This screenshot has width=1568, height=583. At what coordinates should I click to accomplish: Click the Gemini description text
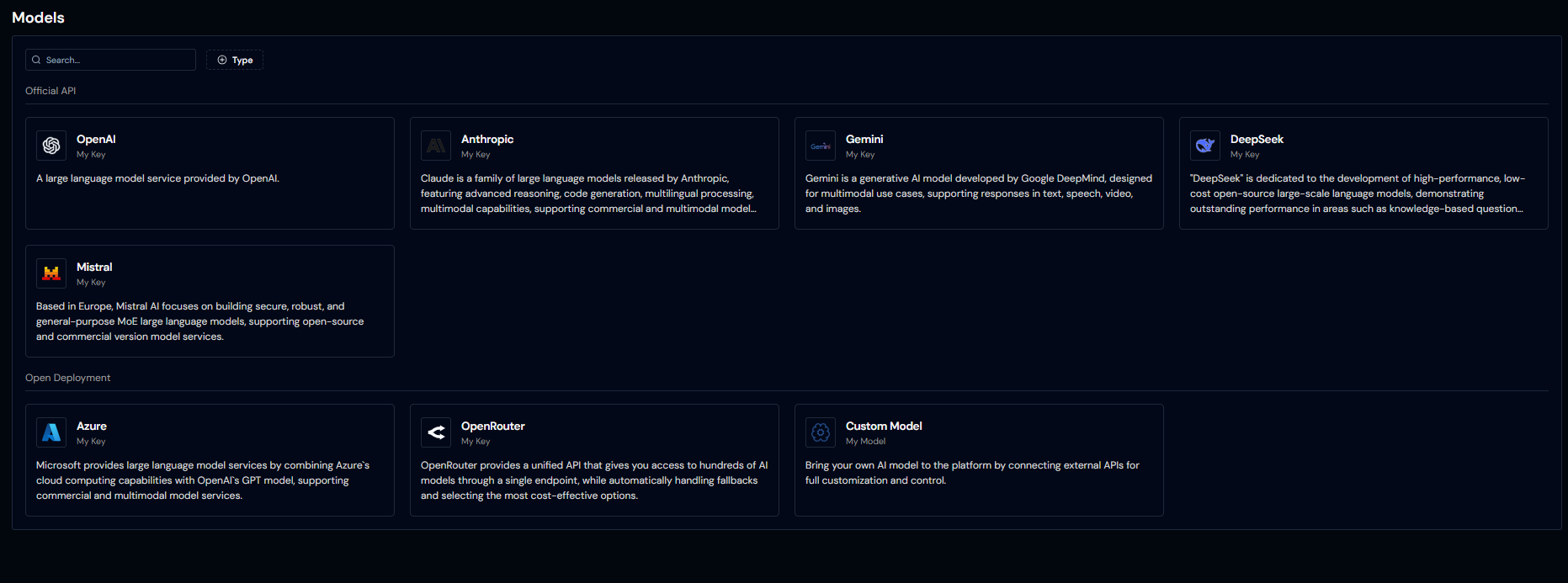click(978, 193)
